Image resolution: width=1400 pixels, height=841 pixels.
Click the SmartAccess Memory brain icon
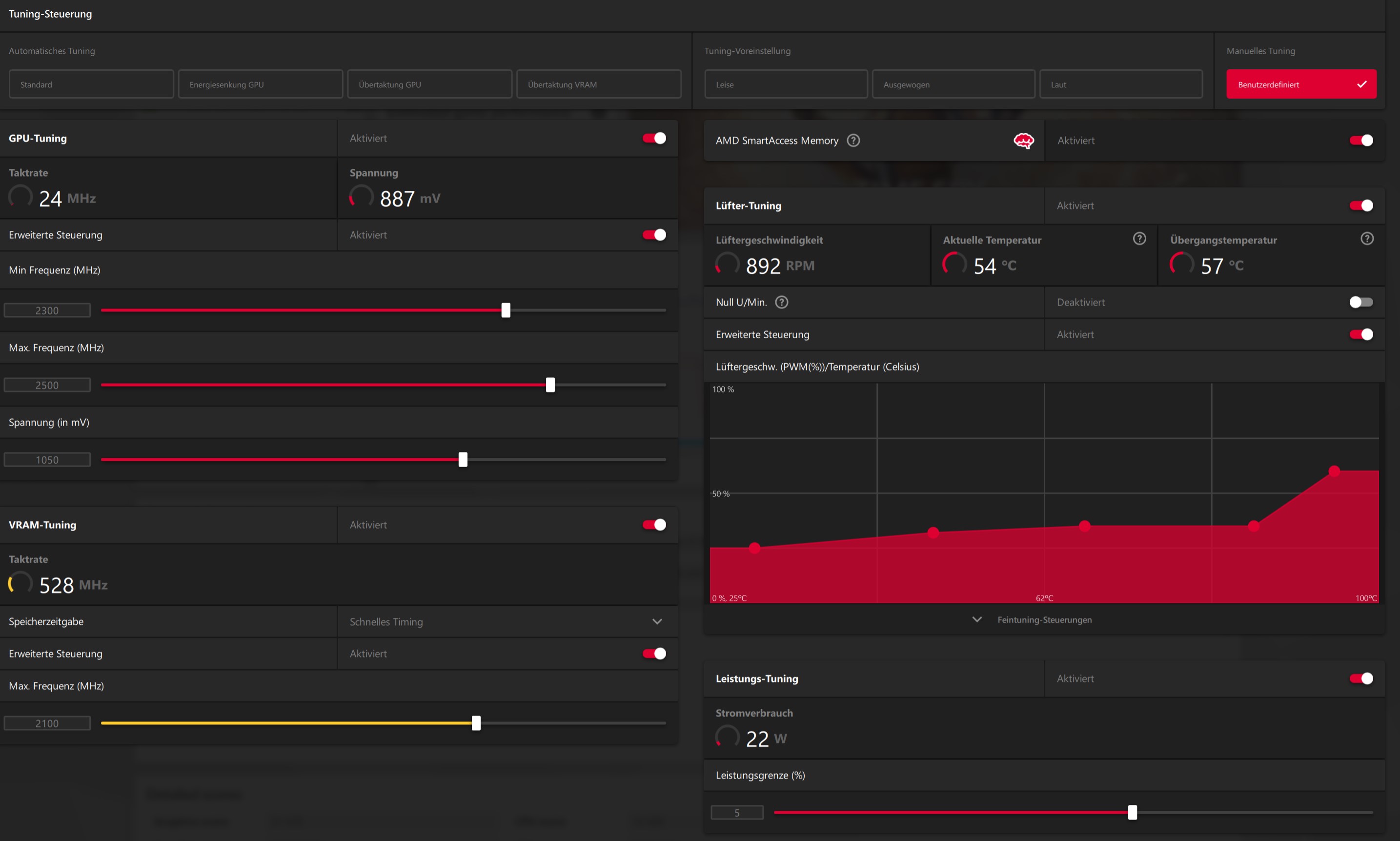tap(1023, 141)
